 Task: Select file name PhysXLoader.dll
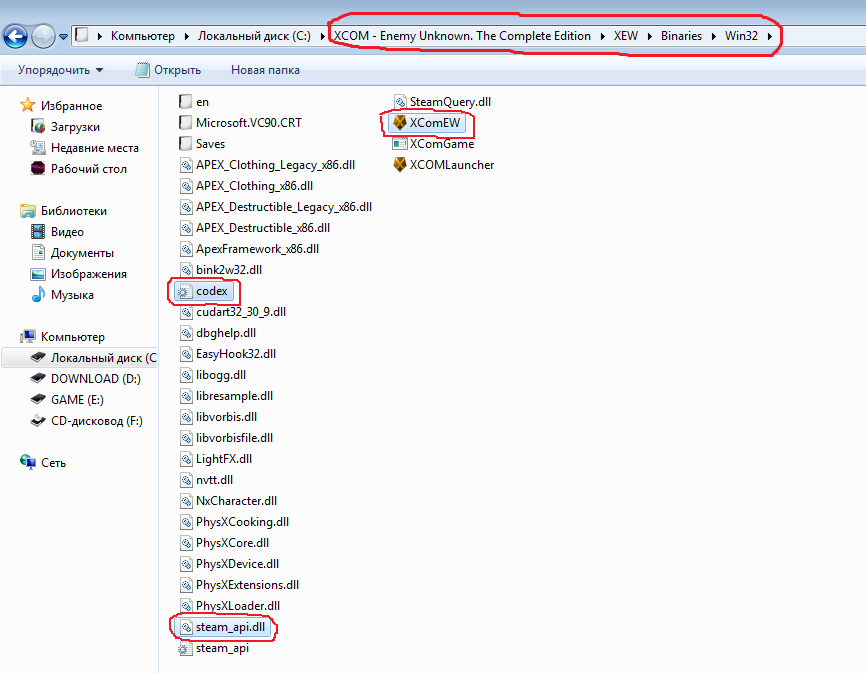coord(237,606)
